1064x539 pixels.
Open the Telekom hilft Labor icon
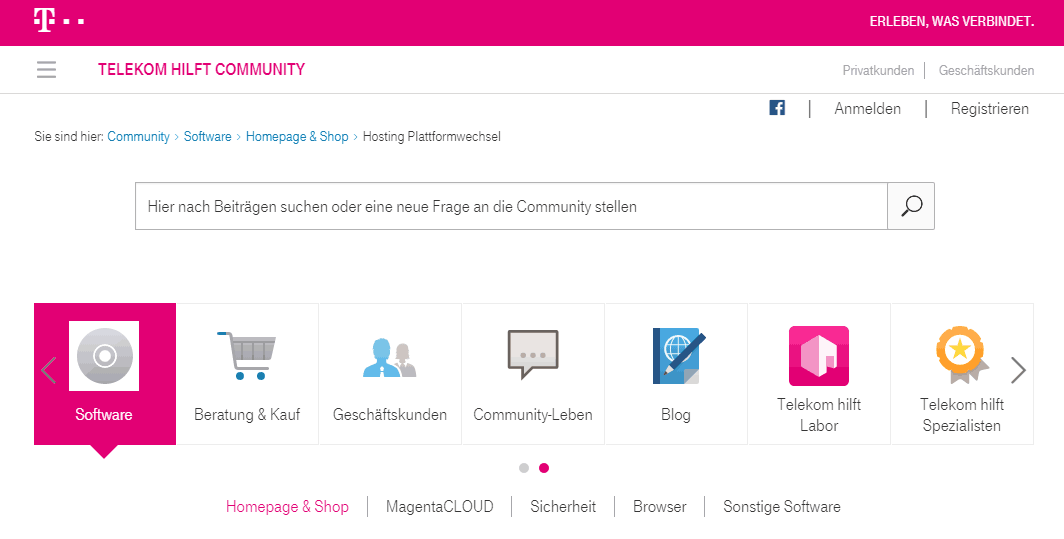click(818, 356)
